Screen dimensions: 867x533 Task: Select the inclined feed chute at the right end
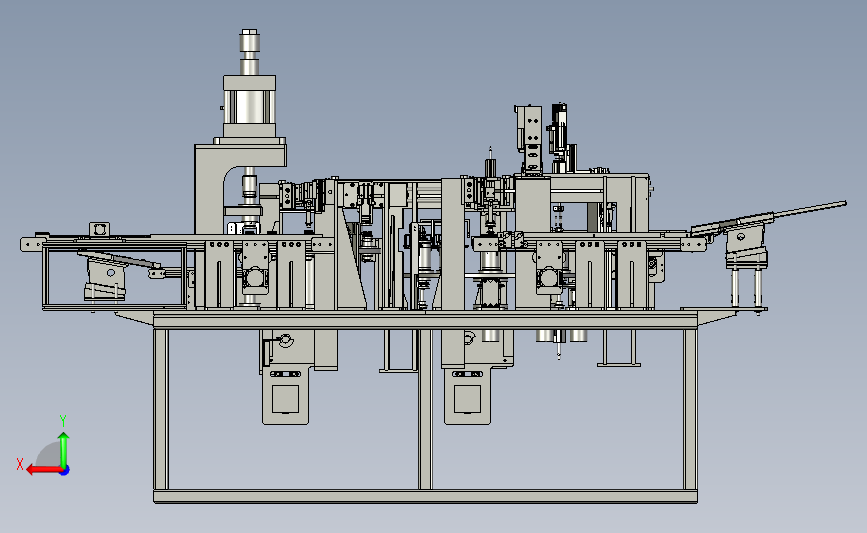point(769,216)
